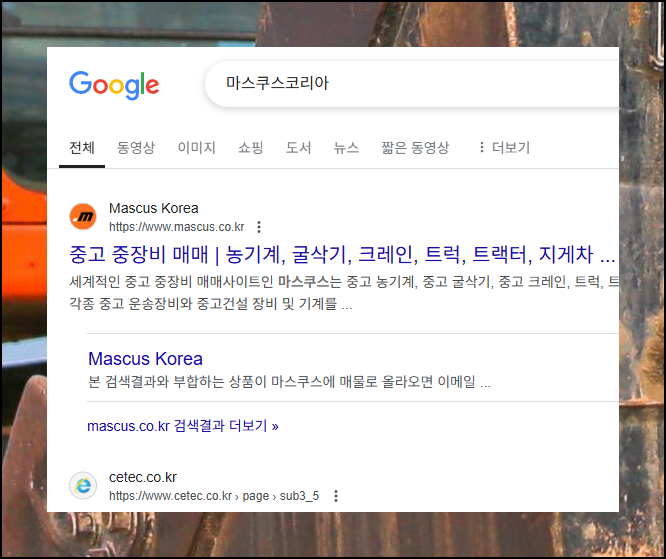Open the 쇼핑 tab
The height and width of the screenshot is (559, 666).
[x=251, y=147]
